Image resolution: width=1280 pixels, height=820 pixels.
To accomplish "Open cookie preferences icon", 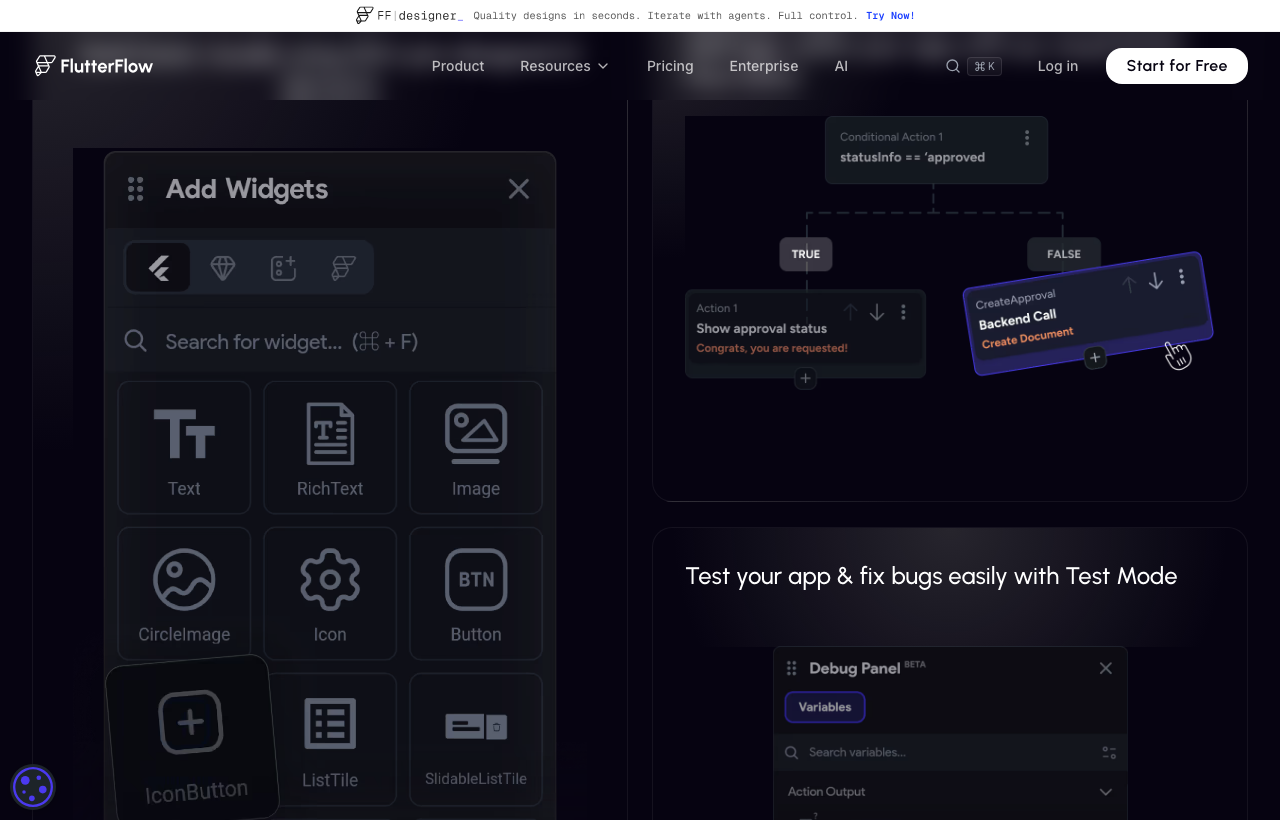I will (33, 787).
